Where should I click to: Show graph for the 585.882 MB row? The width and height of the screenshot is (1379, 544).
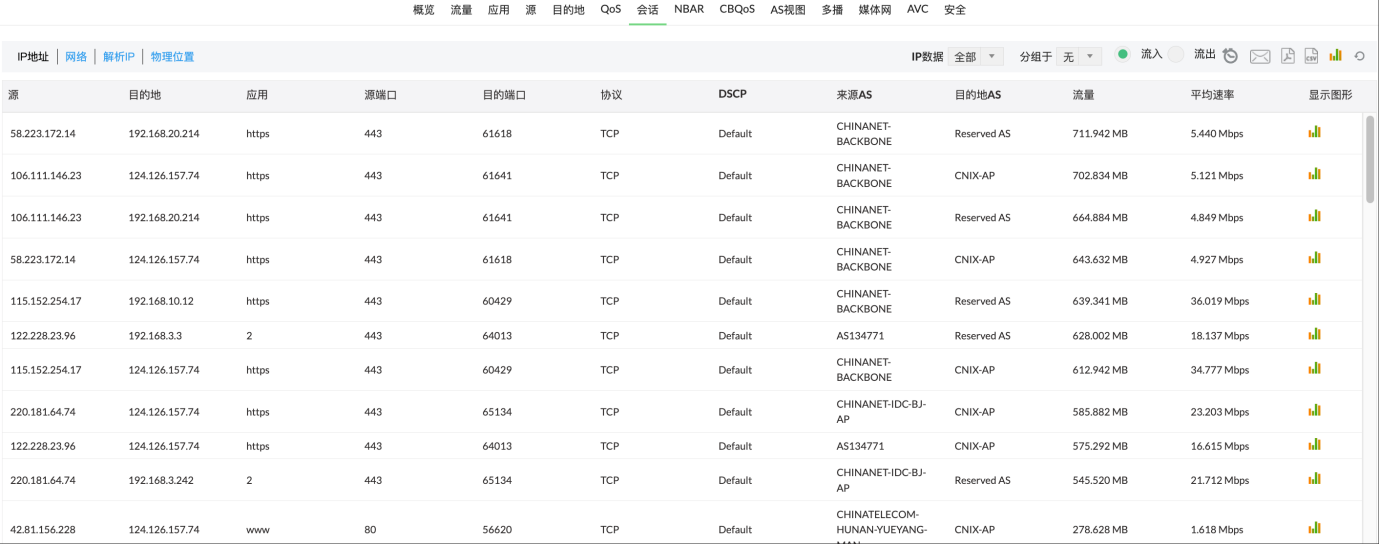coord(1315,409)
